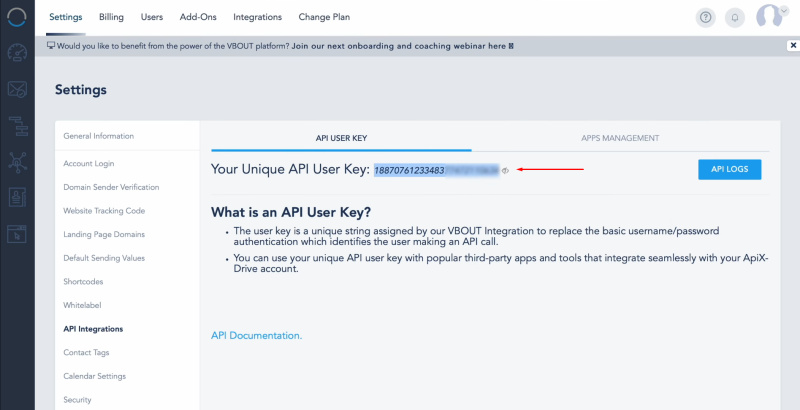Click the user profile avatar
Image resolution: width=800 pixels, height=410 pixels.
769,17
